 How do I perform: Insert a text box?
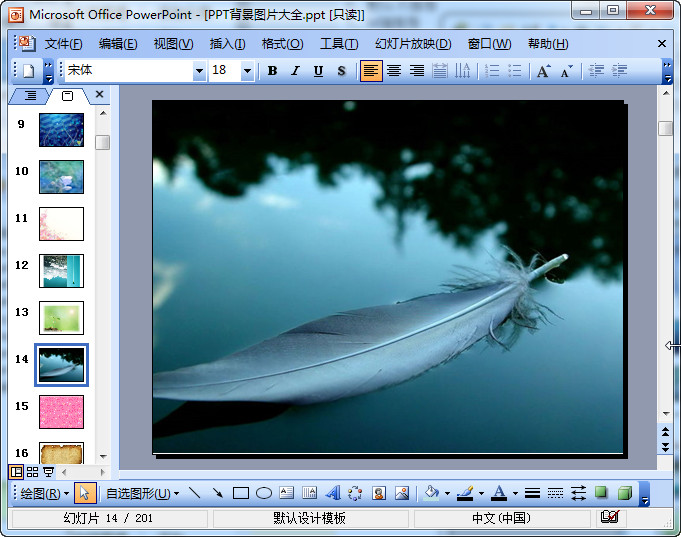tap(287, 493)
